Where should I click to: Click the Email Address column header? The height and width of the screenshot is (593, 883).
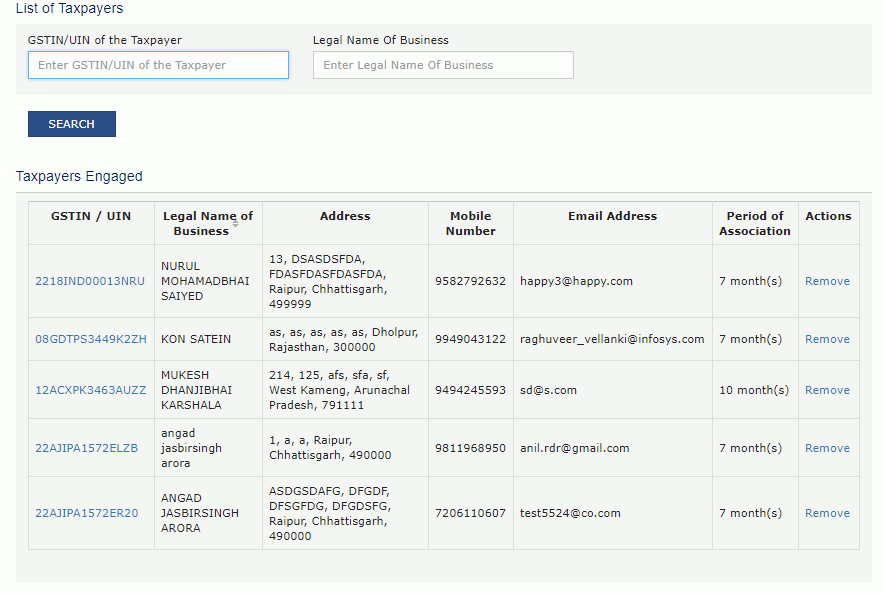(x=612, y=216)
